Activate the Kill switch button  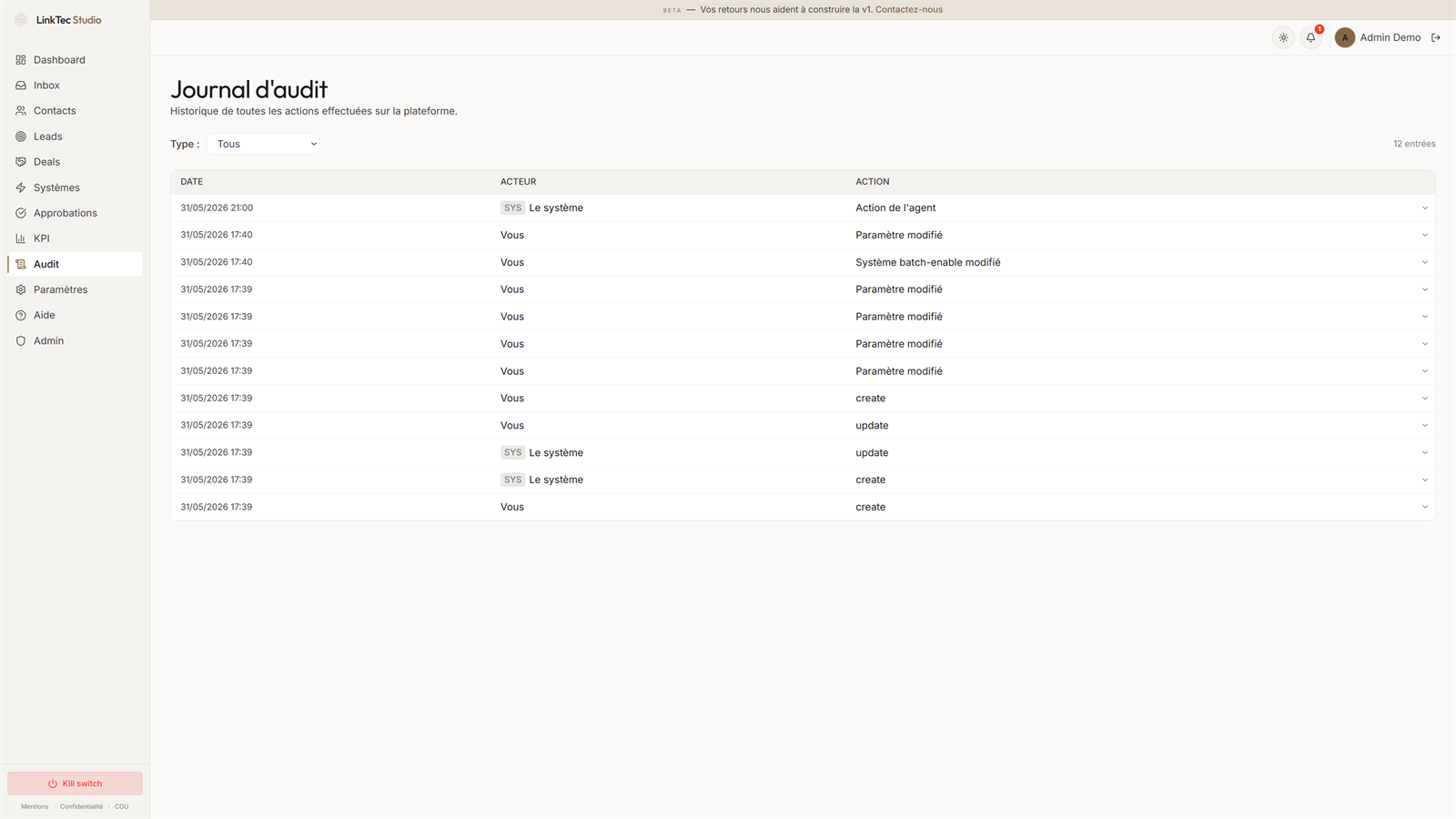[x=75, y=784]
